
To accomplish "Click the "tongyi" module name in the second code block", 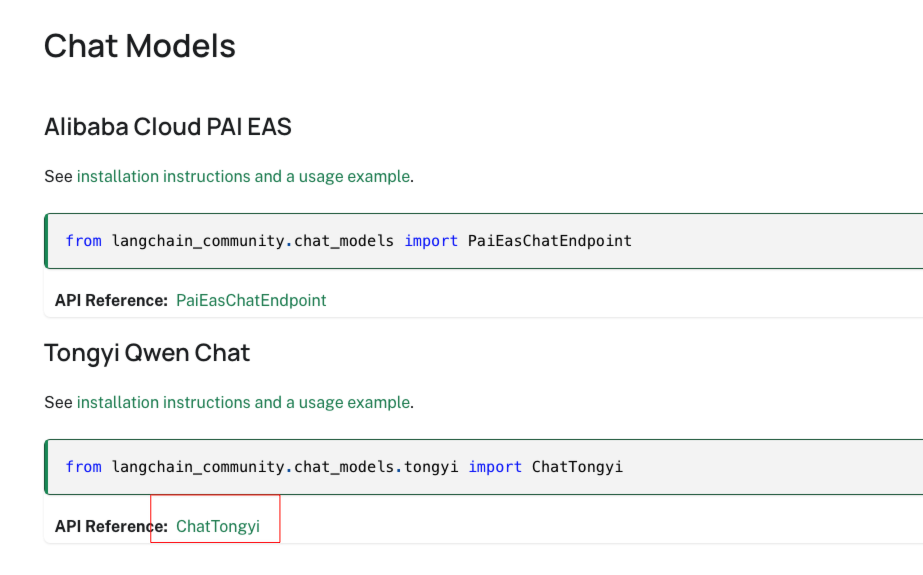I will point(431,467).
